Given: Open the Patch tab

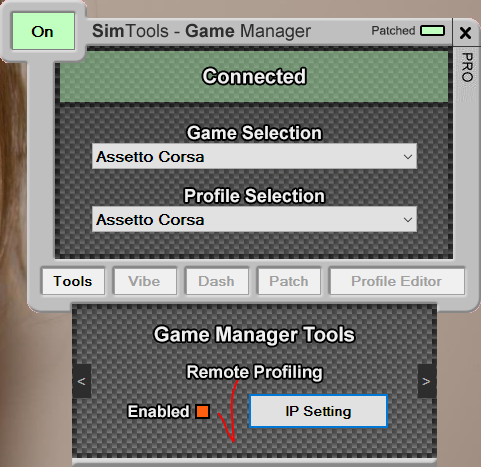Looking at the screenshot, I should [289, 281].
